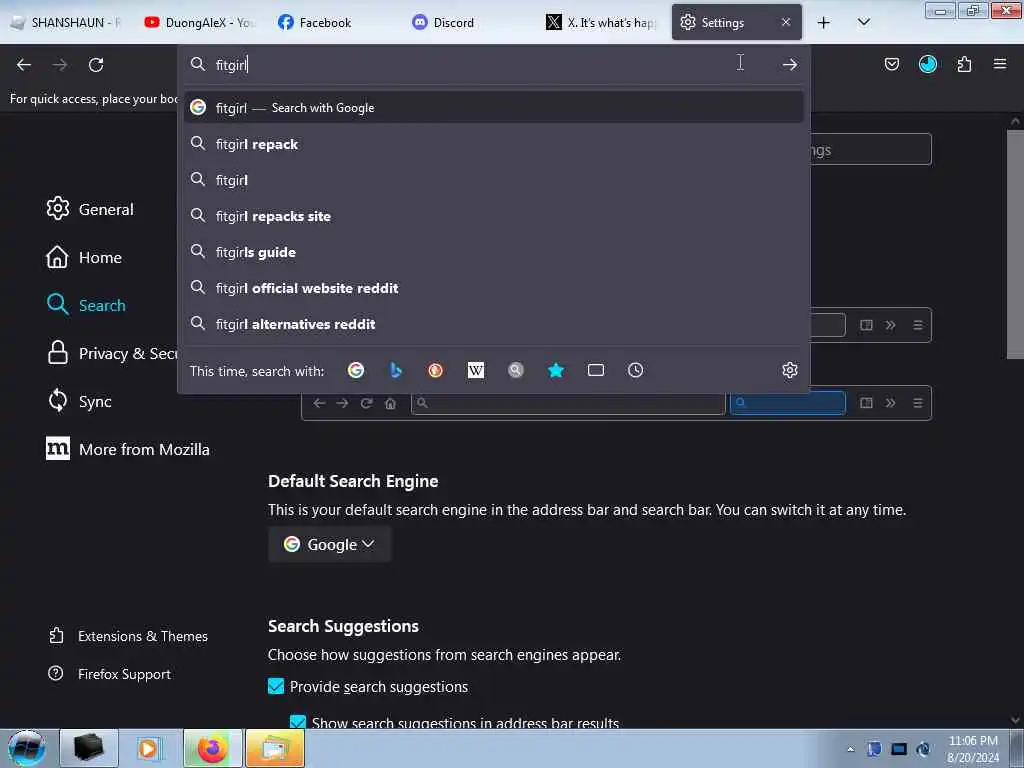The image size is (1024, 768).
Task: Reload the page with the refresh icon
Action: tap(96, 65)
